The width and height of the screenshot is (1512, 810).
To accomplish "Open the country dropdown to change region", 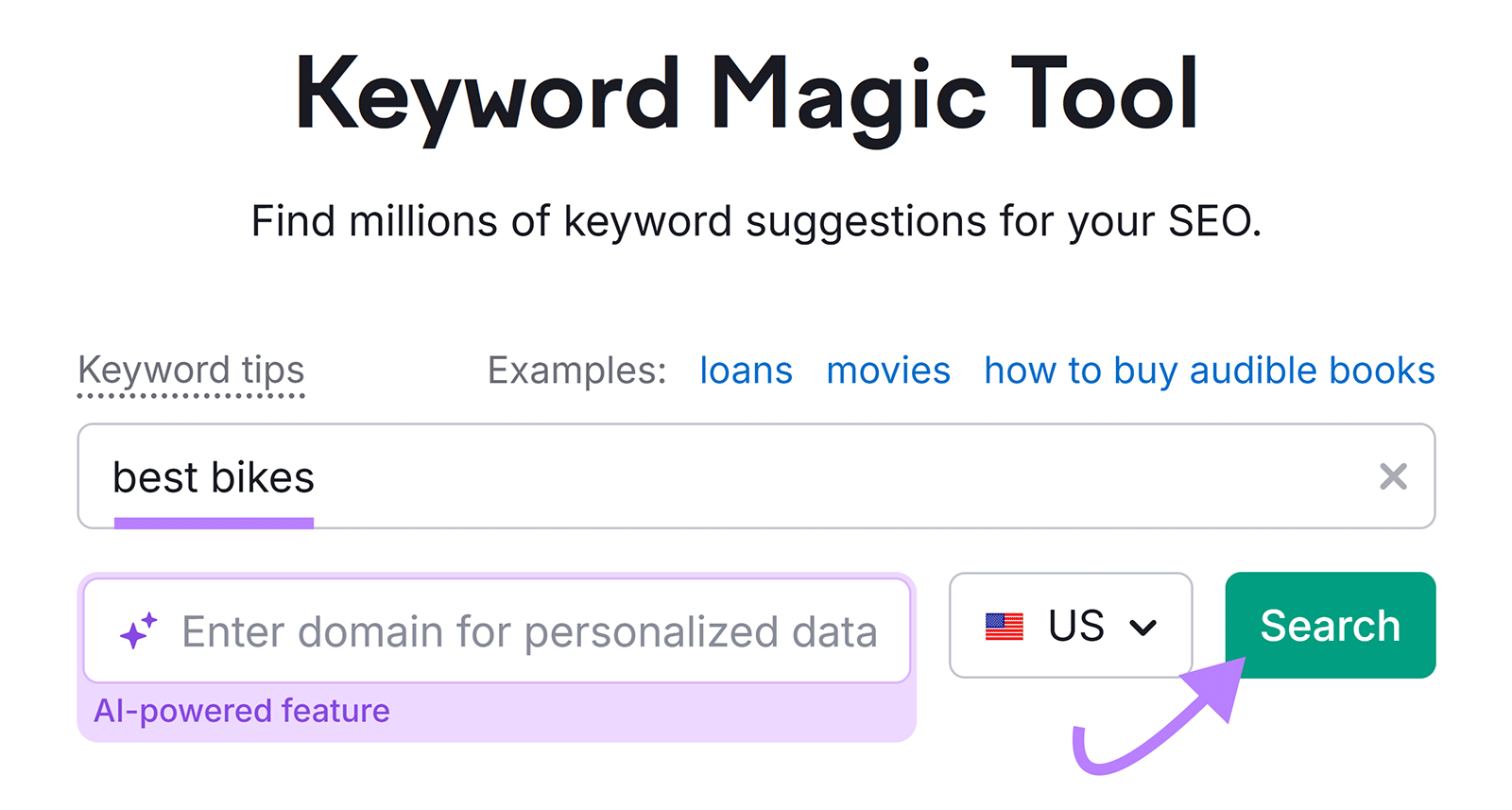I will pyautogui.click(x=1071, y=626).
